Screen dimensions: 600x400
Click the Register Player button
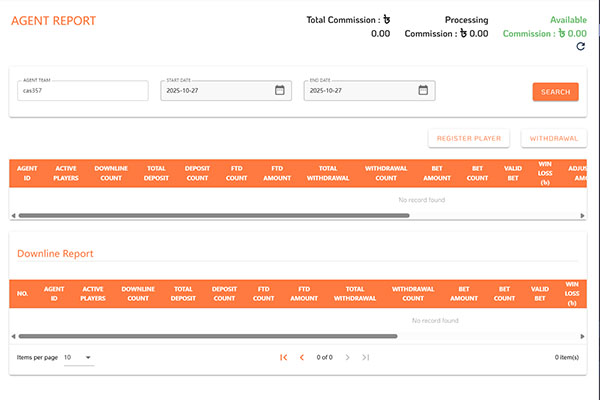[x=469, y=139]
